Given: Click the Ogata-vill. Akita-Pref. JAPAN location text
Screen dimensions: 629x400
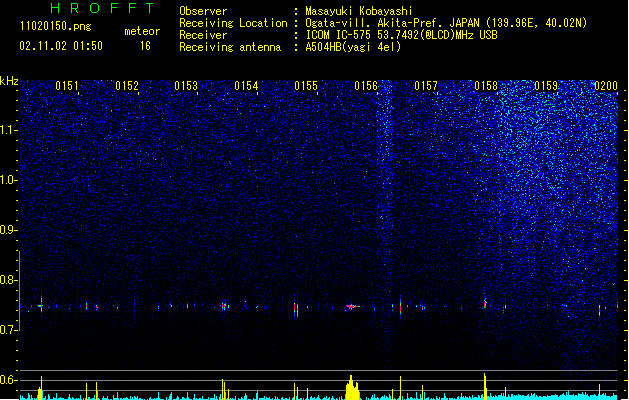Looking at the screenshot, I should (446, 23).
